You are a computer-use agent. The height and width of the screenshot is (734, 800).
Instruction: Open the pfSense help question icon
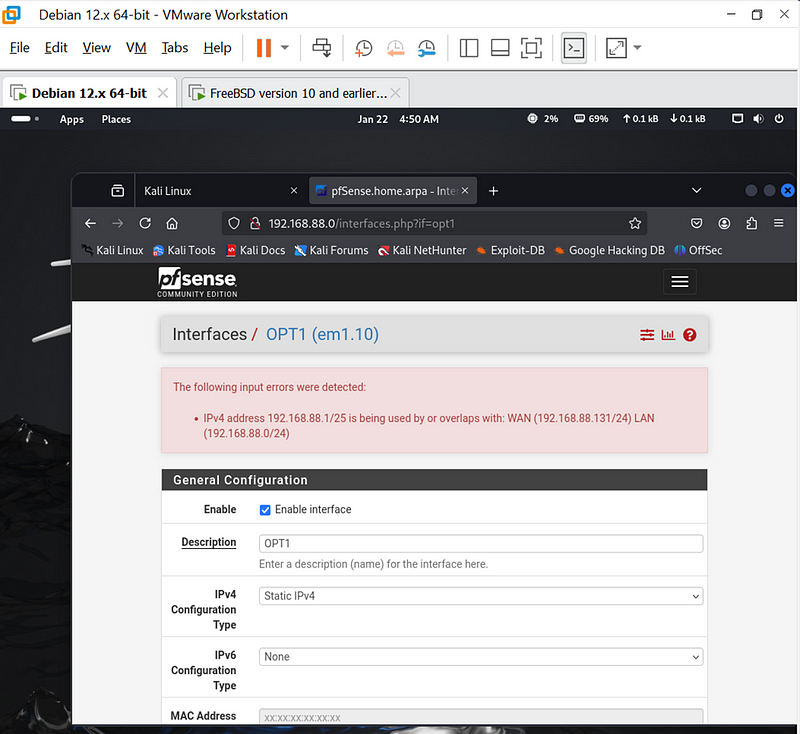[x=690, y=335]
